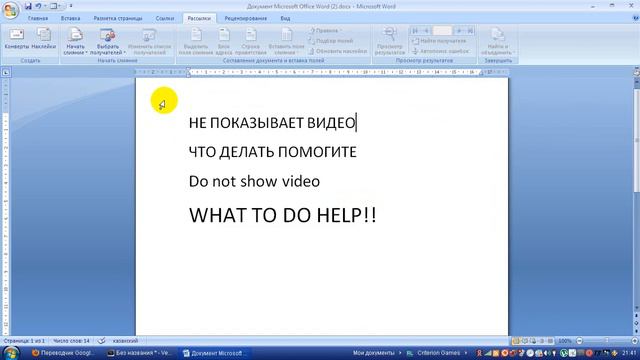Click the taskbar clock 21:41
The width and height of the screenshot is (640, 360).
[x=629, y=353]
